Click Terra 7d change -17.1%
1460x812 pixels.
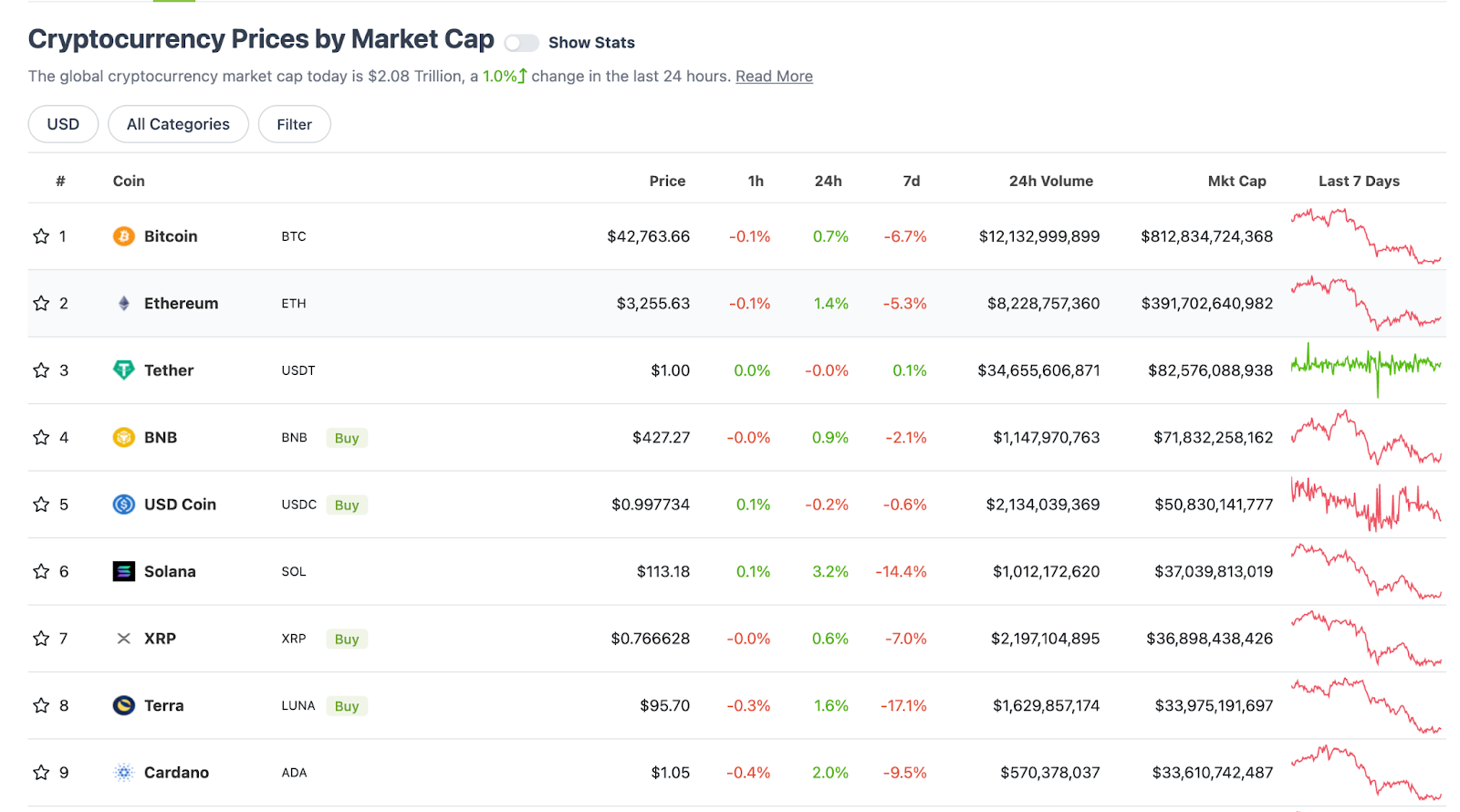903,705
